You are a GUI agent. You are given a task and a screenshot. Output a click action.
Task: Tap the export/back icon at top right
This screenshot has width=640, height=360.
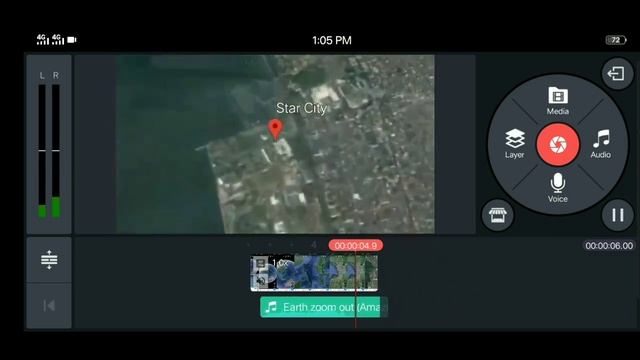(617, 73)
